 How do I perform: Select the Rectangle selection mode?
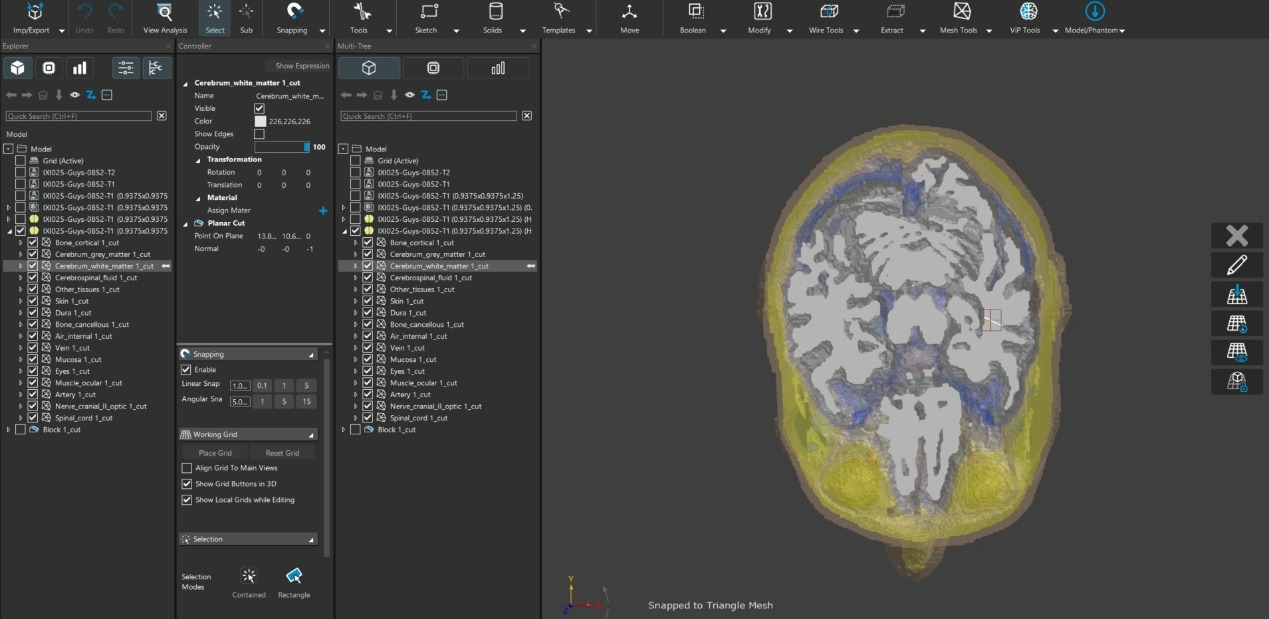click(294, 577)
